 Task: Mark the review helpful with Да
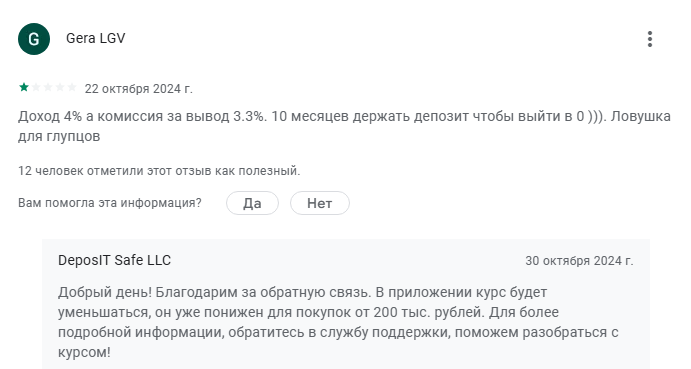(253, 203)
